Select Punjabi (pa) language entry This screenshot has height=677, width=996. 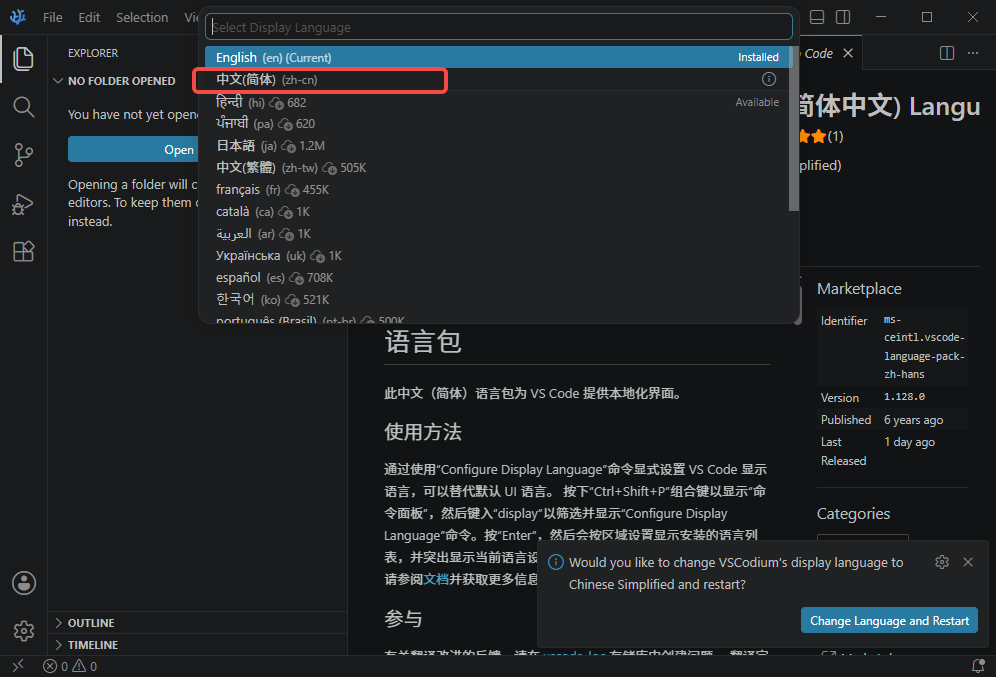click(x=497, y=124)
